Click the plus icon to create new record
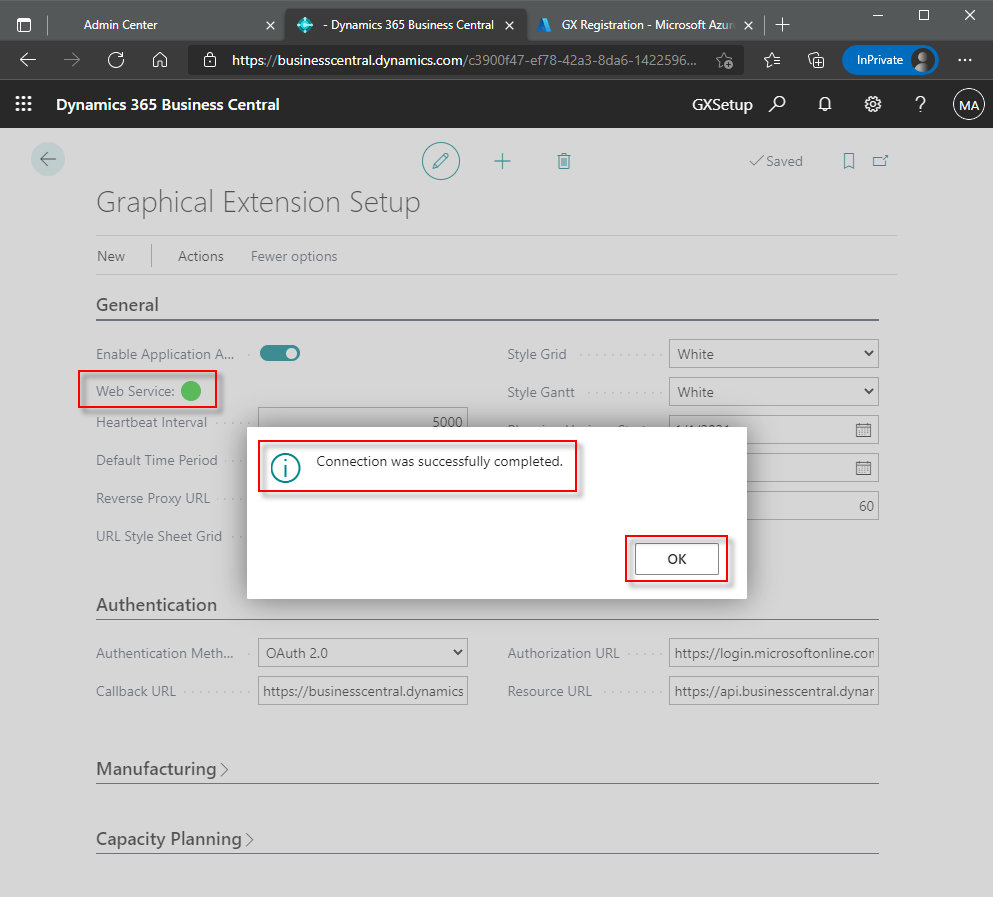The height and width of the screenshot is (897, 993). [x=502, y=161]
